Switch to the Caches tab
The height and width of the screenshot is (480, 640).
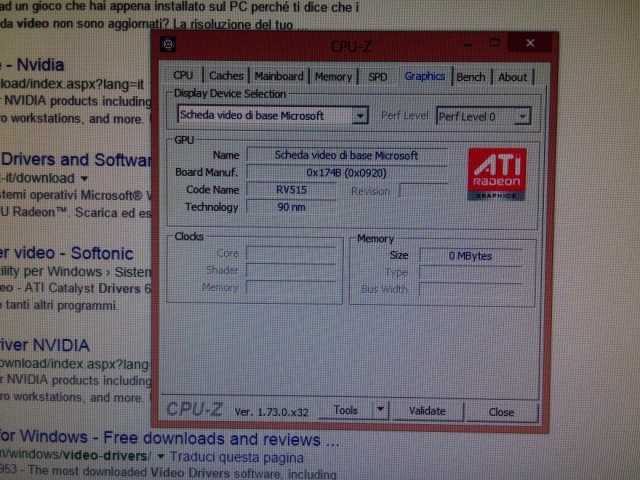click(226, 76)
